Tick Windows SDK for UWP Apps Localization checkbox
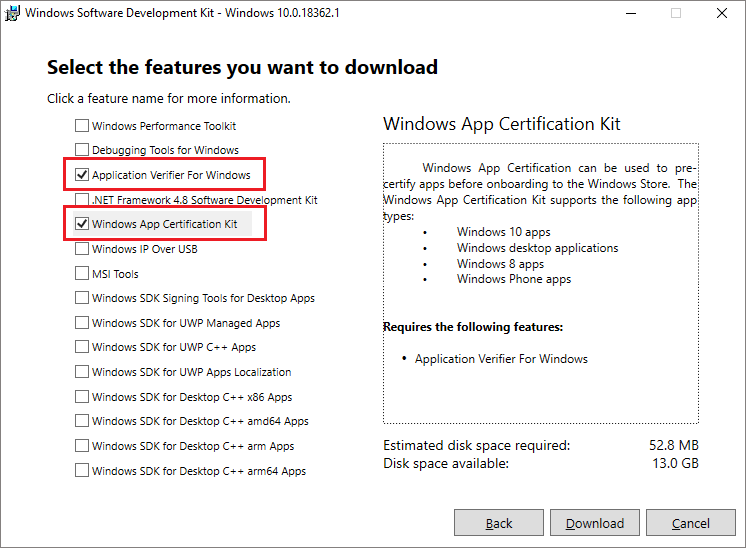Screen dimensions: 746x548 (82, 372)
